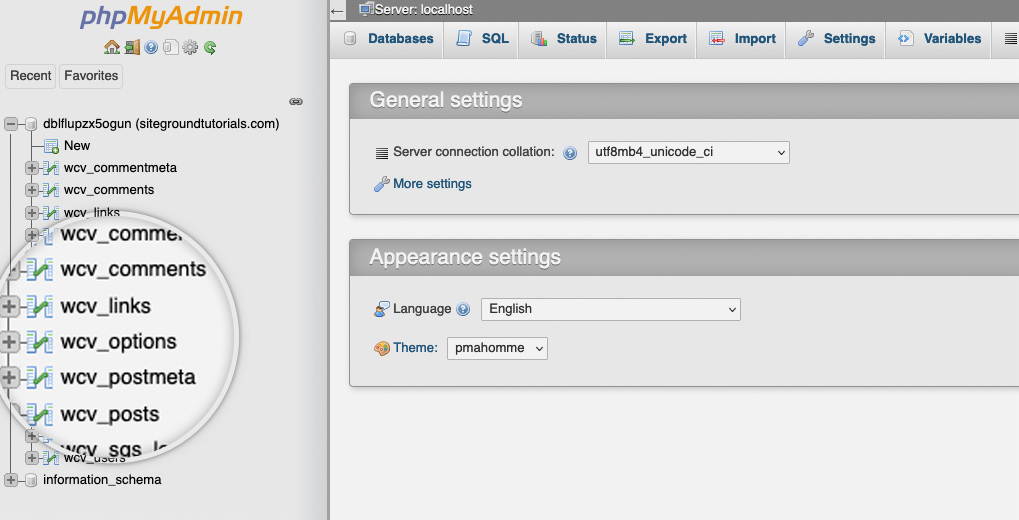Expand the information_schema database node
Screen dimensions: 1019x520
coord(10,480)
